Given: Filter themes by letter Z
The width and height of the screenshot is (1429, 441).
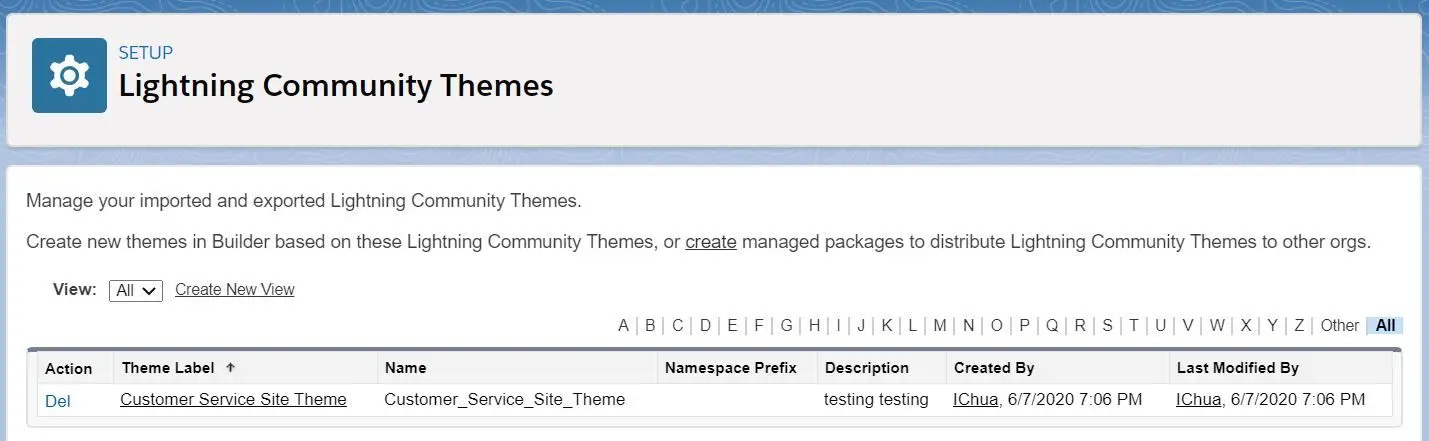Looking at the screenshot, I should [x=1299, y=325].
